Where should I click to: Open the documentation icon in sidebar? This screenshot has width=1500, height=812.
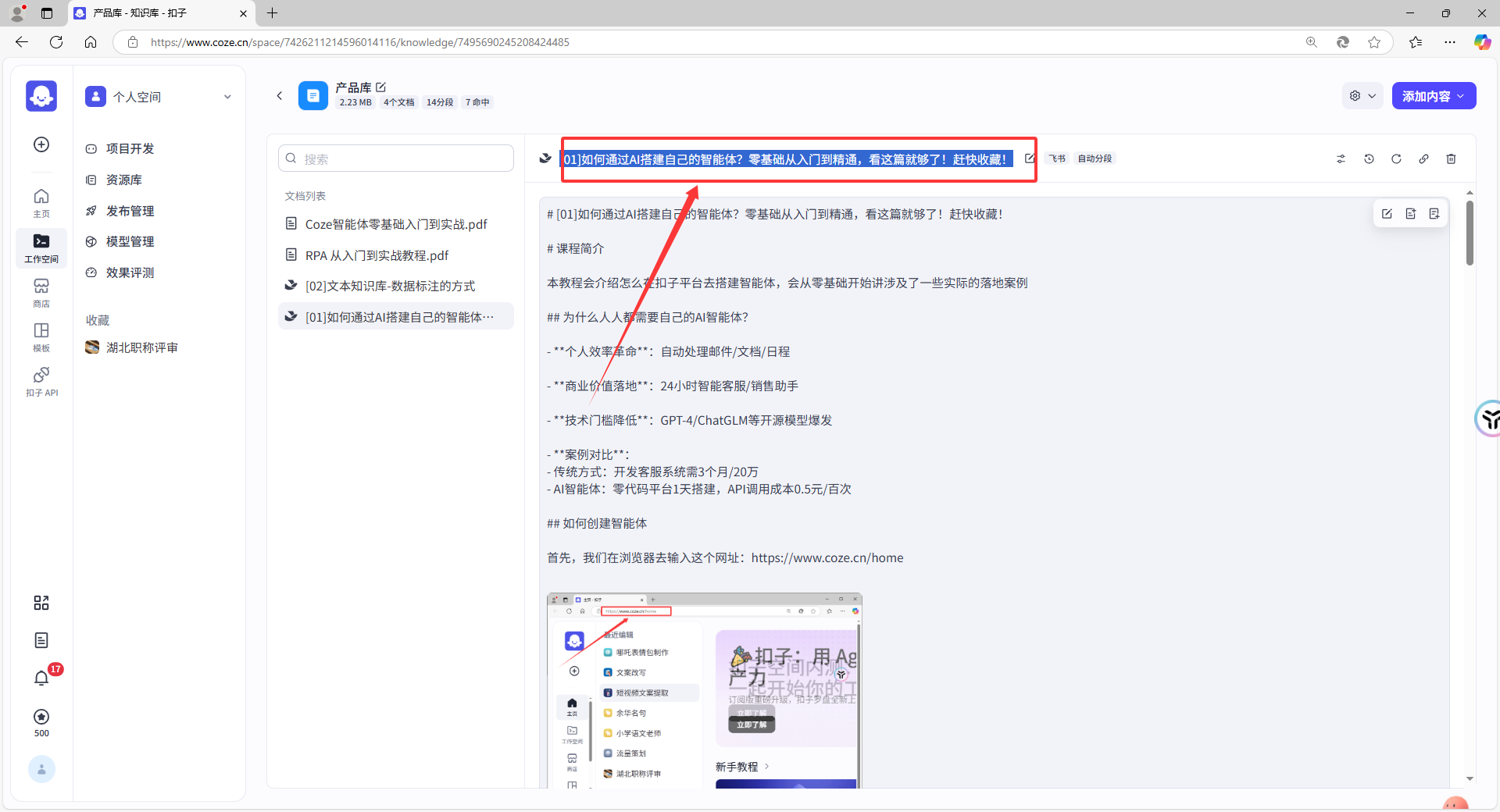pyautogui.click(x=41, y=640)
